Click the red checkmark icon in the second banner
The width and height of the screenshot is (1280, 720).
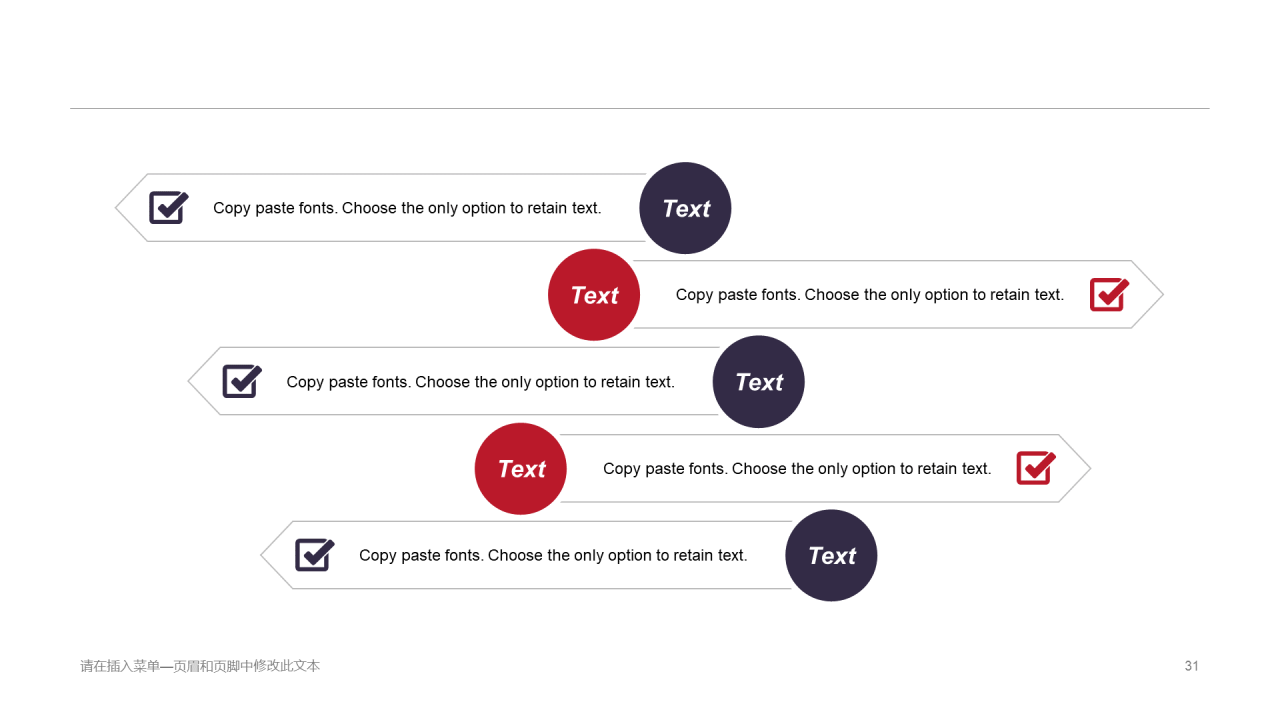coord(1109,294)
